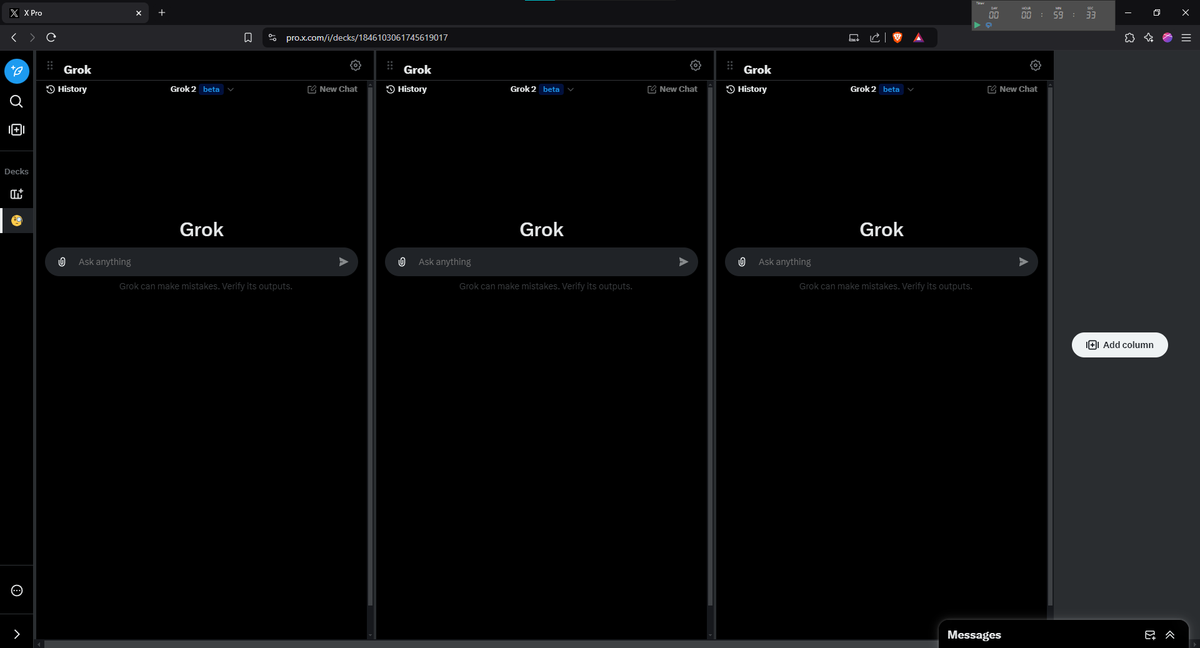This screenshot has width=1200, height=648.
Task: Go back with the browser back arrow
Action: point(14,37)
